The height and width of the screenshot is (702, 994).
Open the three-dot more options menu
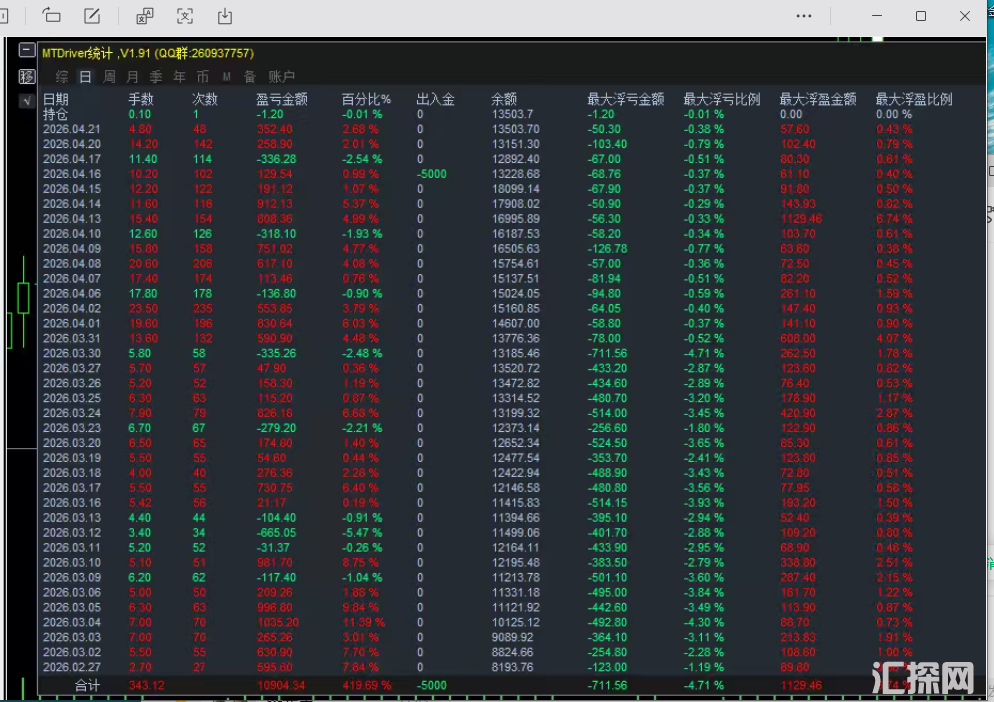804,16
